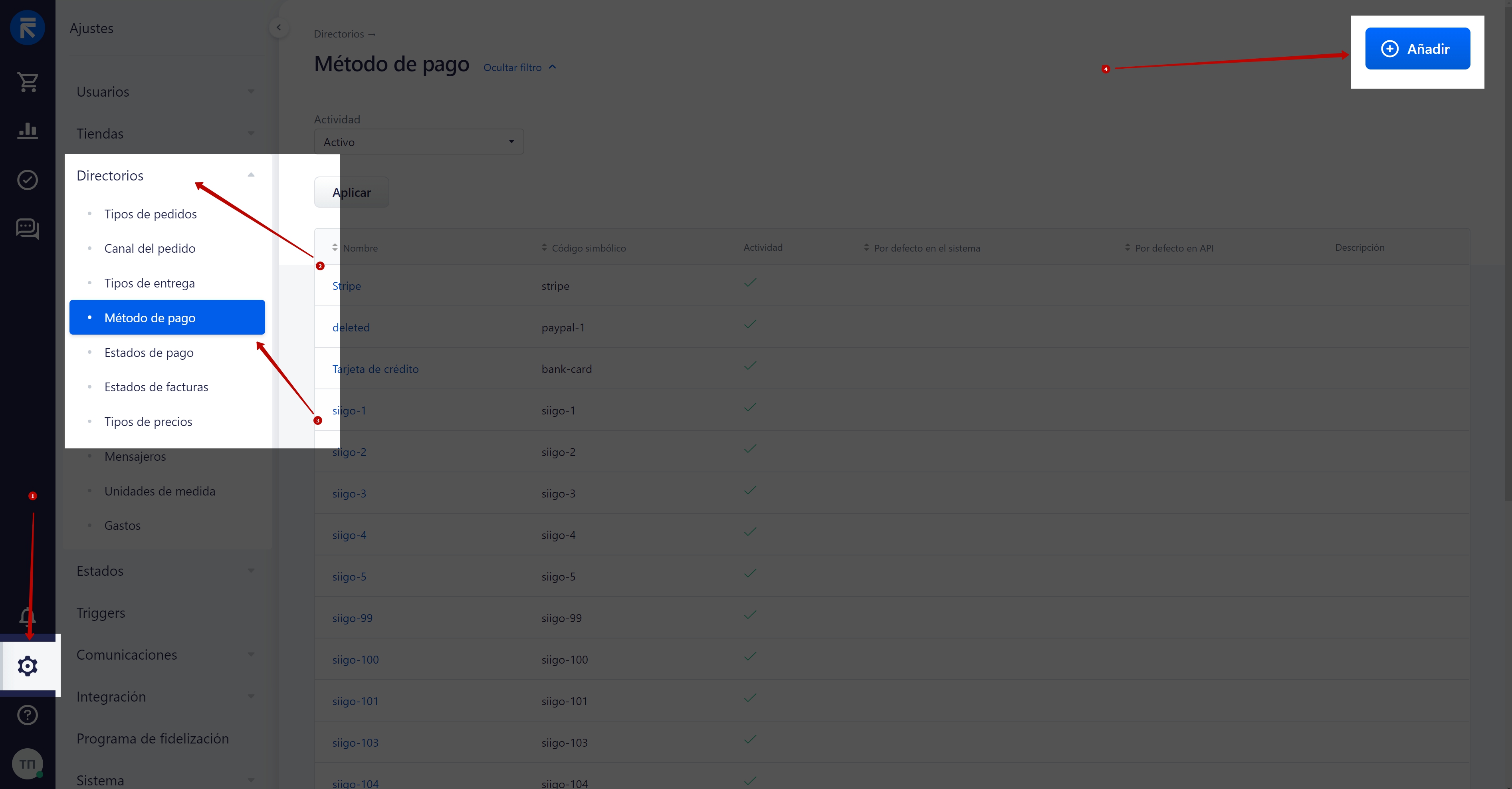Select Tipos de precios directory

coord(148,422)
